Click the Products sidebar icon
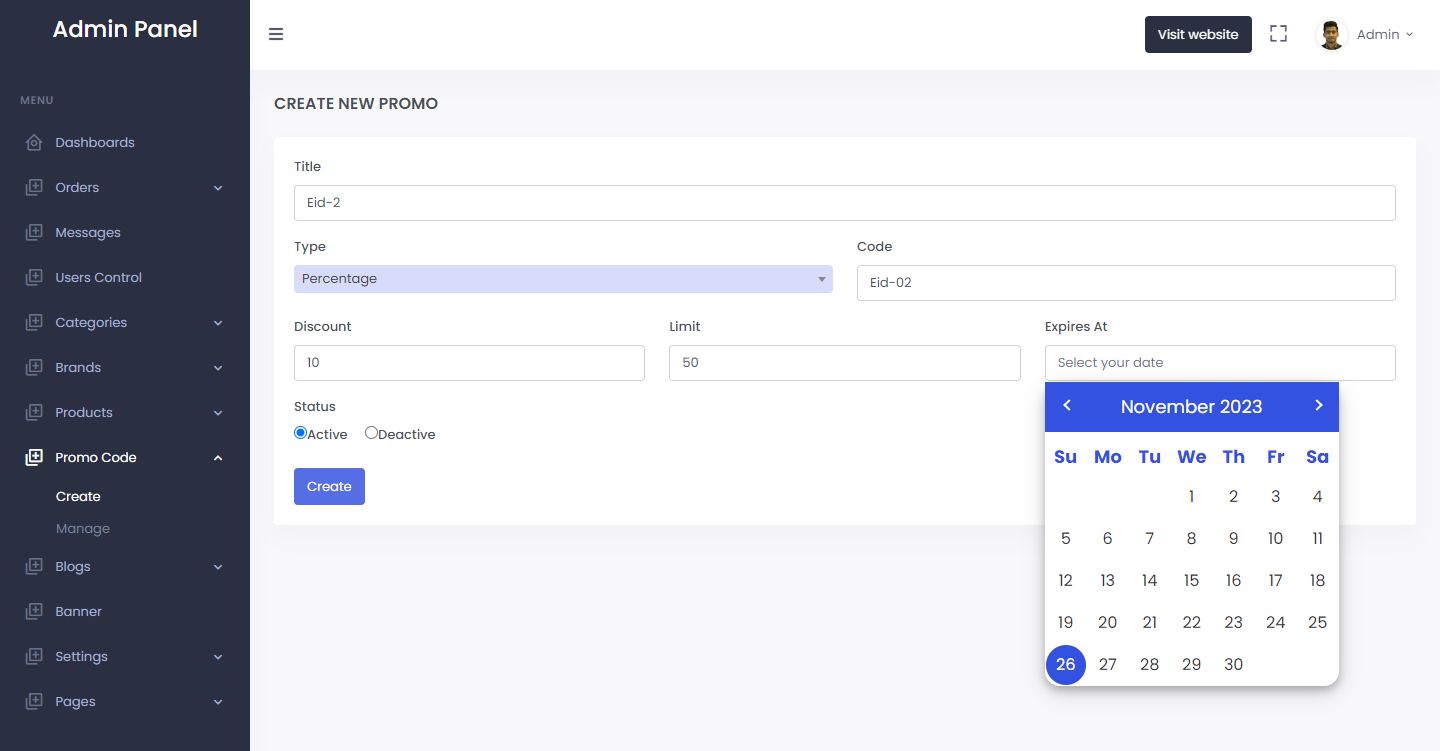Image resolution: width=1440 pixels, height=751 pixels. click(x=34, y=413)
